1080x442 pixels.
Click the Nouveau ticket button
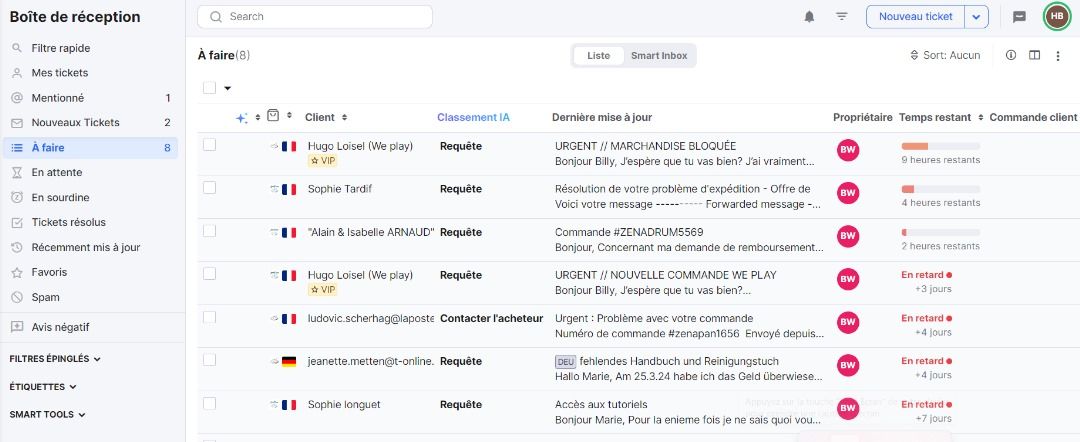915,17
